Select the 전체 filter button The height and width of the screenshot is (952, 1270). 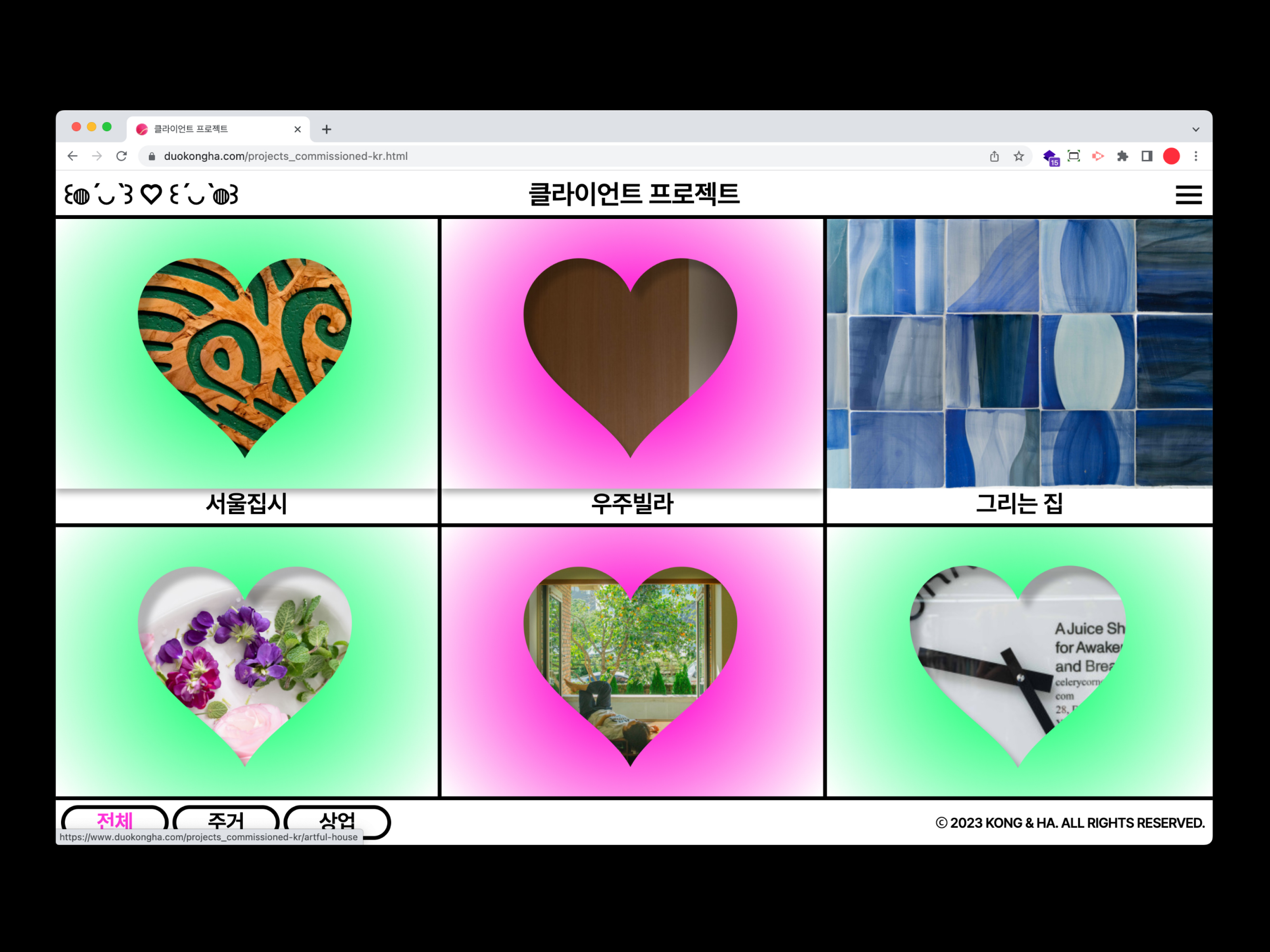point(115,820)
